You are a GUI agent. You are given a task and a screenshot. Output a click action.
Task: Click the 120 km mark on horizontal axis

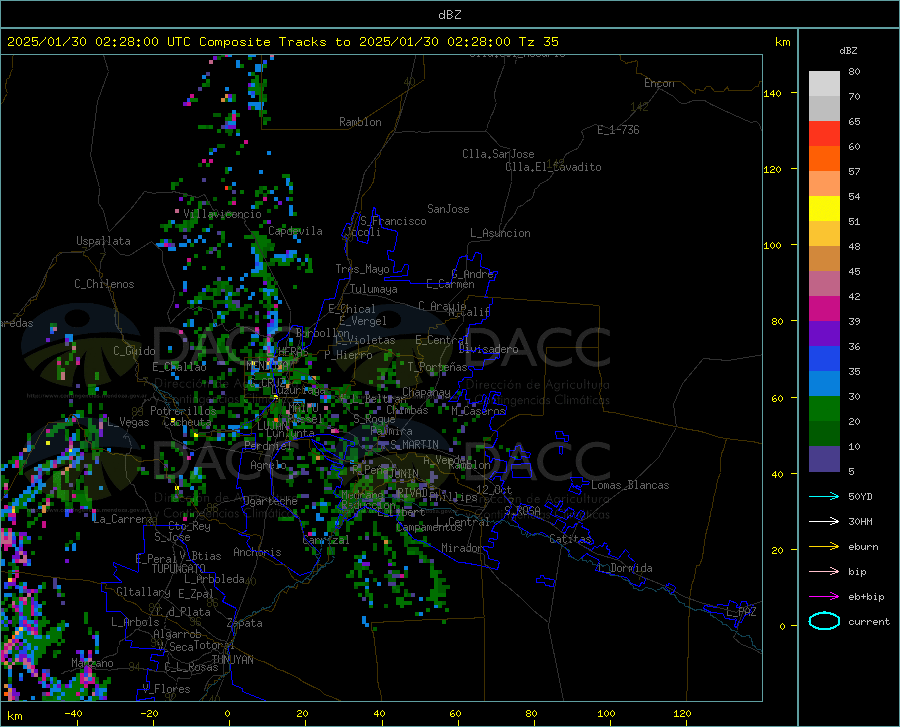coord(682,713)
